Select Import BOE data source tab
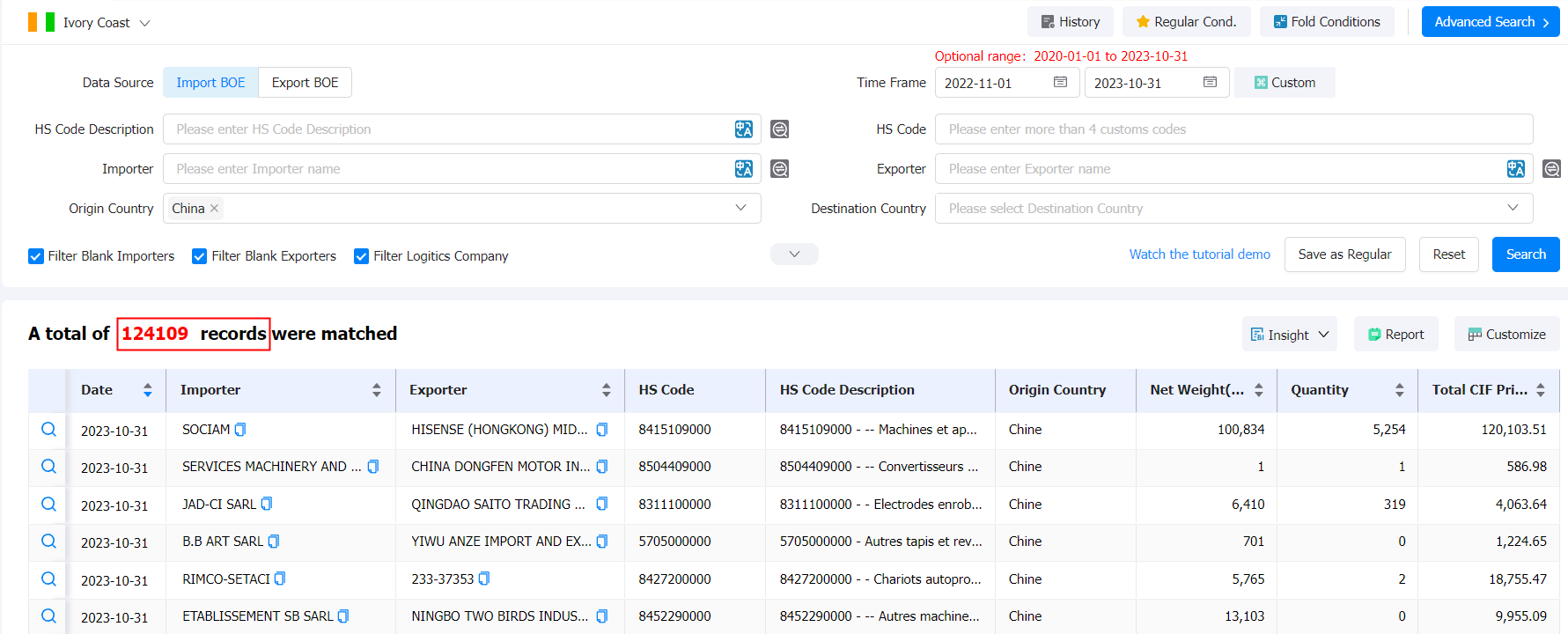 pyautogui.click(x=210, y=83)
